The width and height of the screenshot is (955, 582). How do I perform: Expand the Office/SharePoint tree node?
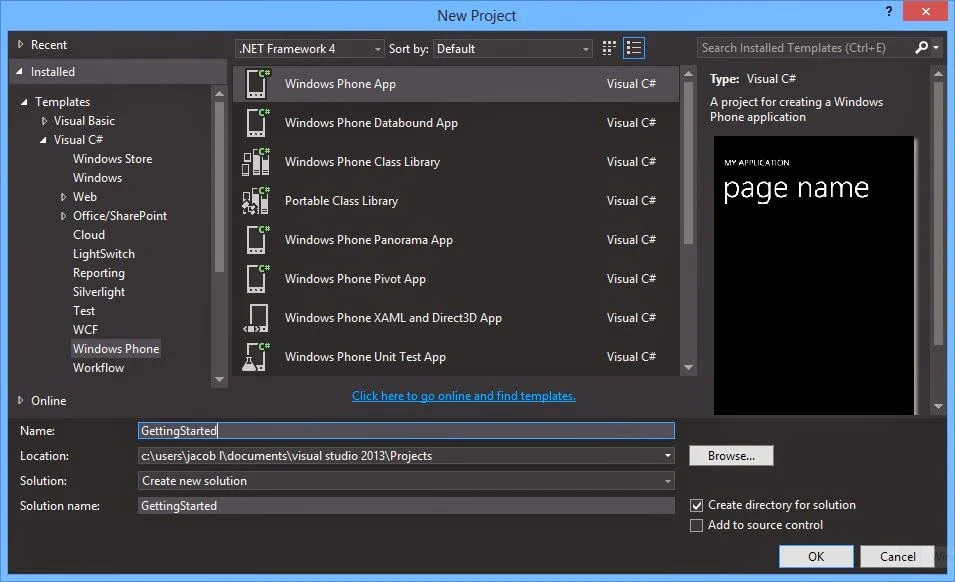point(63,216)
